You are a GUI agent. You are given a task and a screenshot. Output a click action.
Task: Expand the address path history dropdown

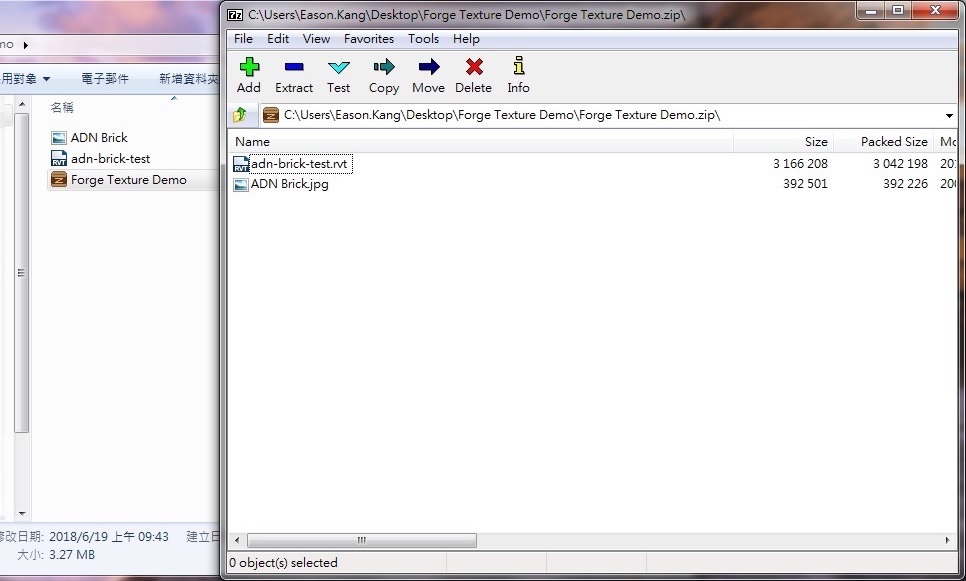[x=949, y=115]
